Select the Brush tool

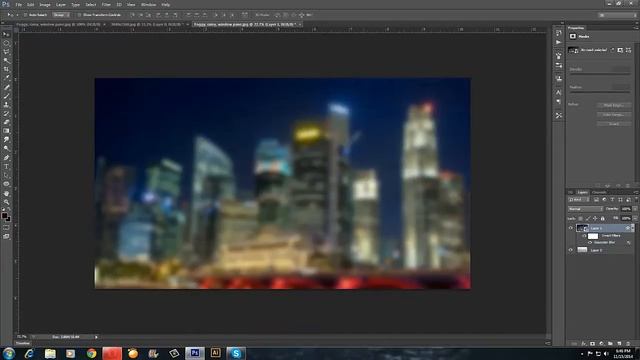point(6,96)
